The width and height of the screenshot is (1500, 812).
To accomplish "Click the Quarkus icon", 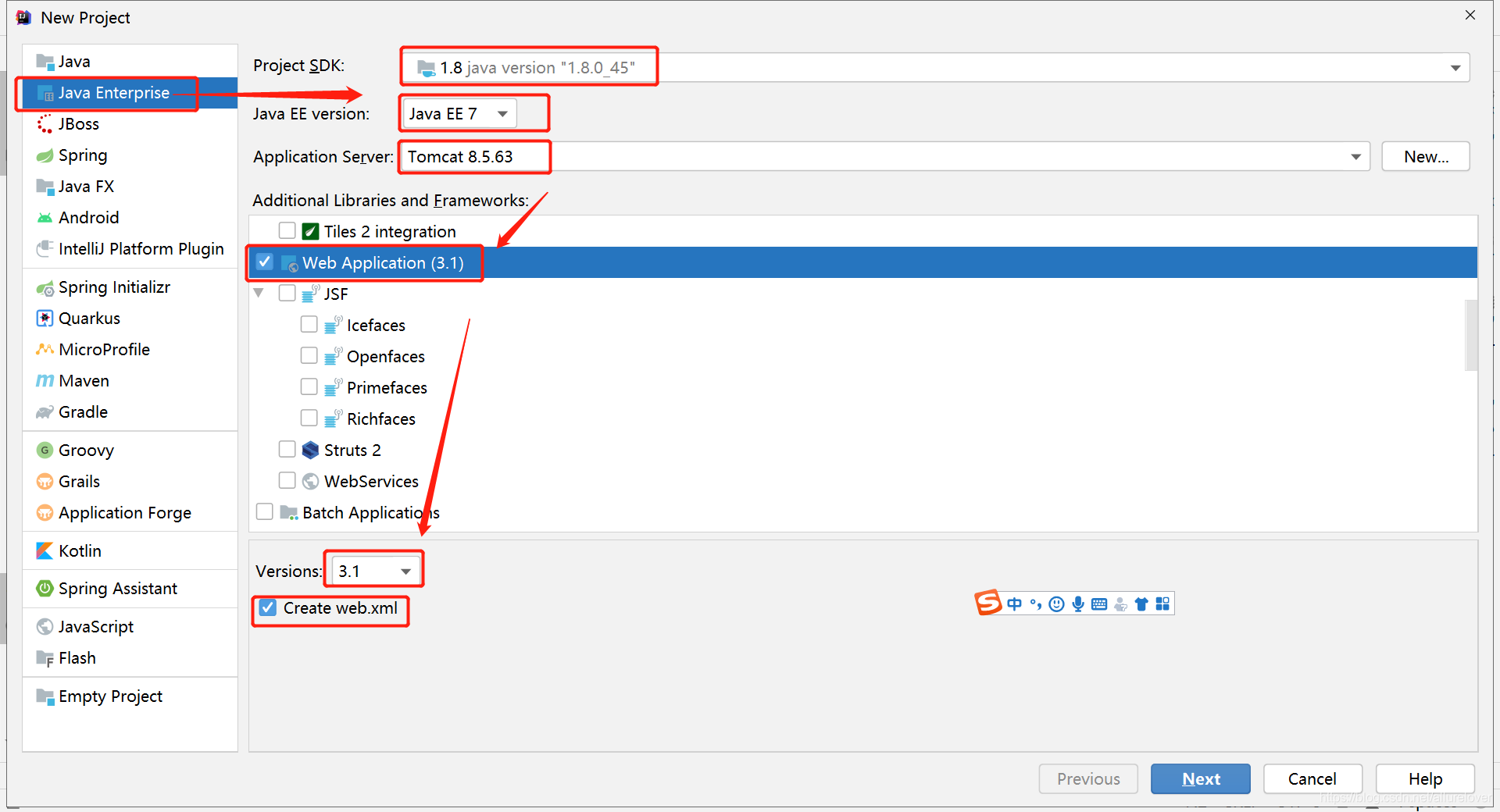I will pos(45,319).
